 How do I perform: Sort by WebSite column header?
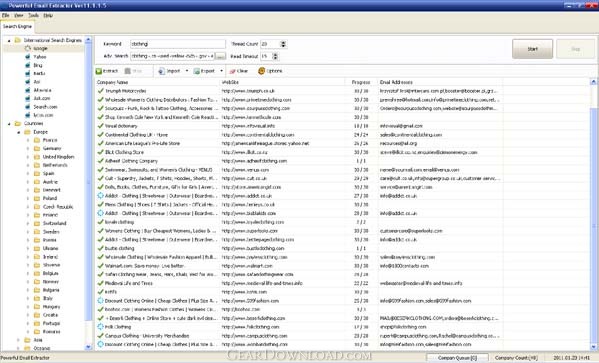(x=281, y=82)
